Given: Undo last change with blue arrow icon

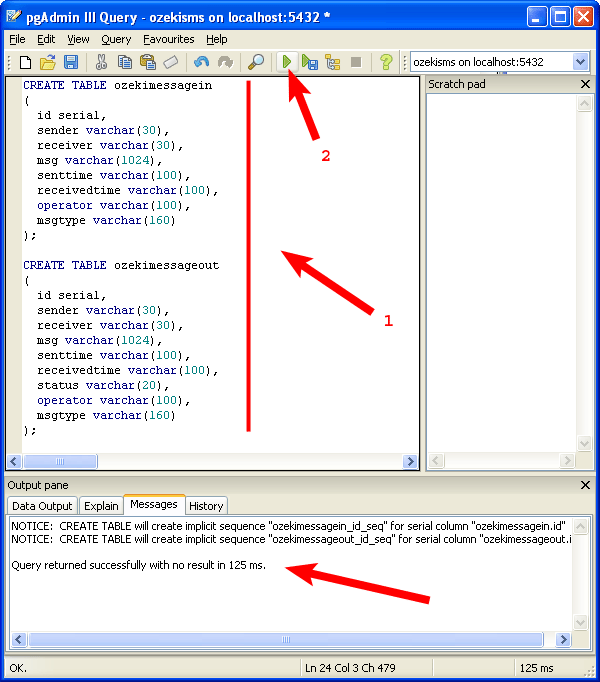Looking at the screenshot, I should click(201, 63).
